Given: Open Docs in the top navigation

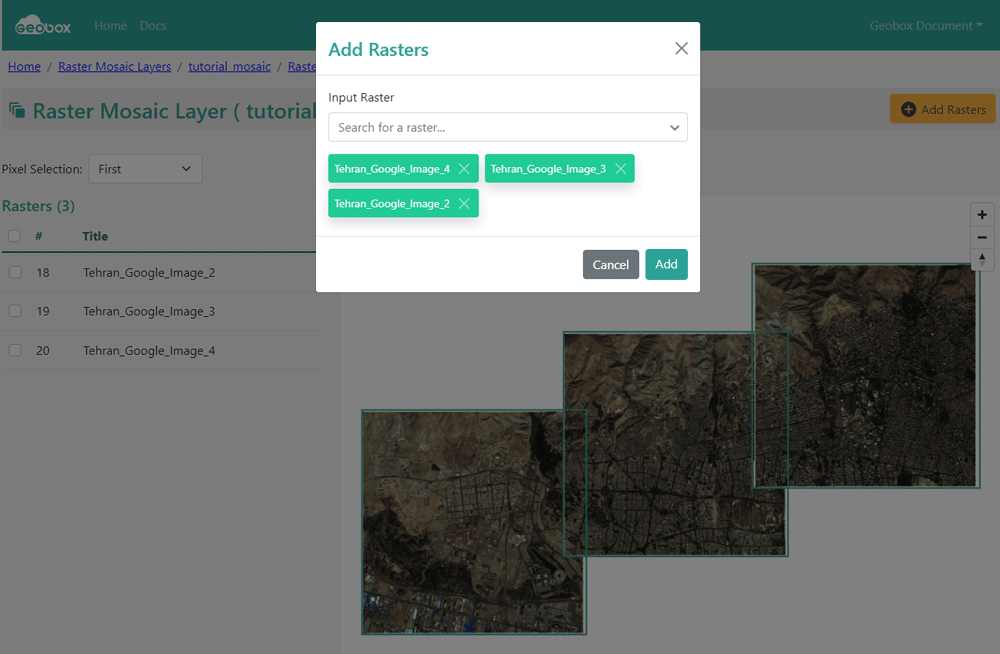Looking at the screenshot, I should click(x=153, y=26).
